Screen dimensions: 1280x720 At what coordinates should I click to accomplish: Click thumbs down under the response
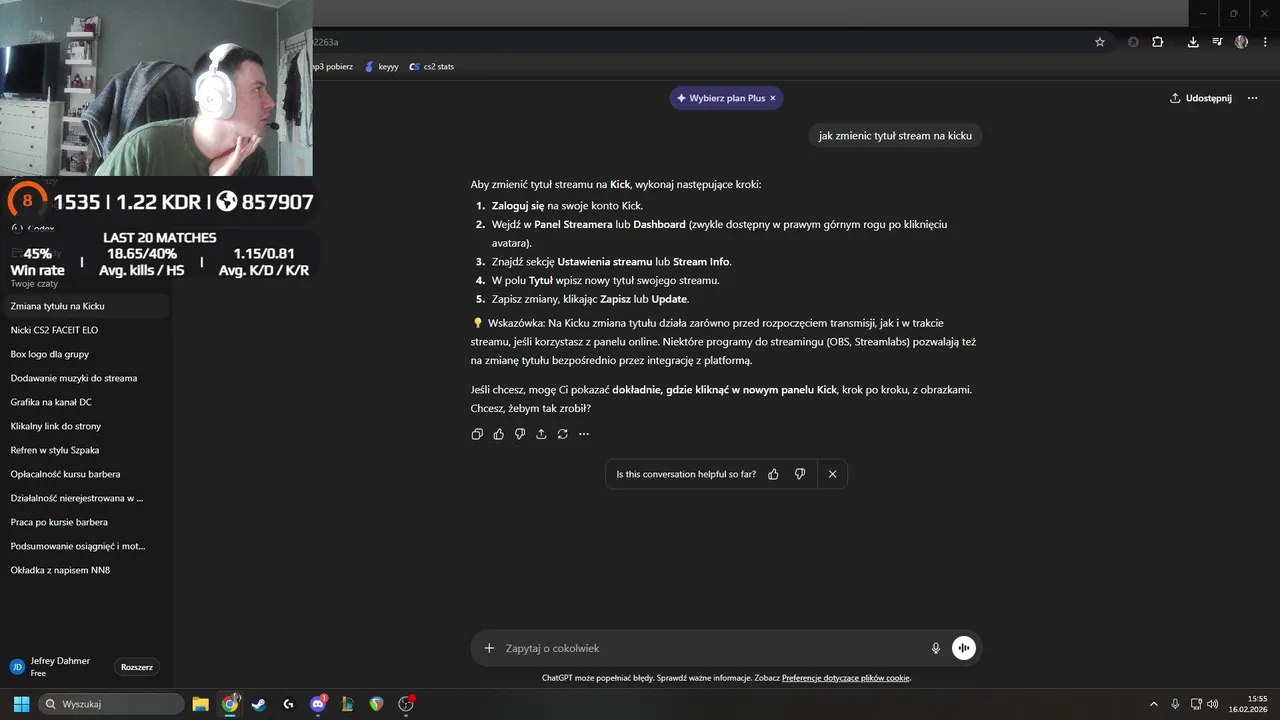(x=520, y=434)
